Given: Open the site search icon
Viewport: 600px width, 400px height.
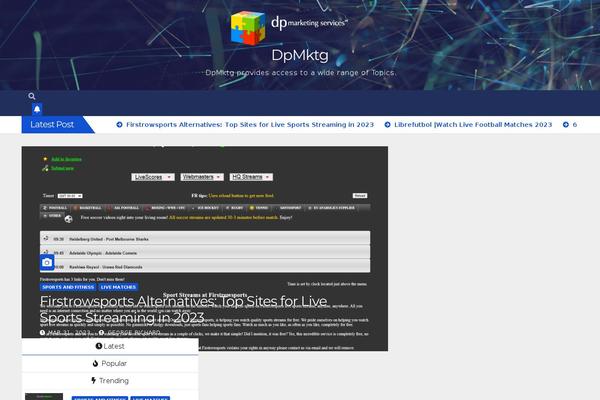Looking at the screenshot, I should (x=32, y=96).
